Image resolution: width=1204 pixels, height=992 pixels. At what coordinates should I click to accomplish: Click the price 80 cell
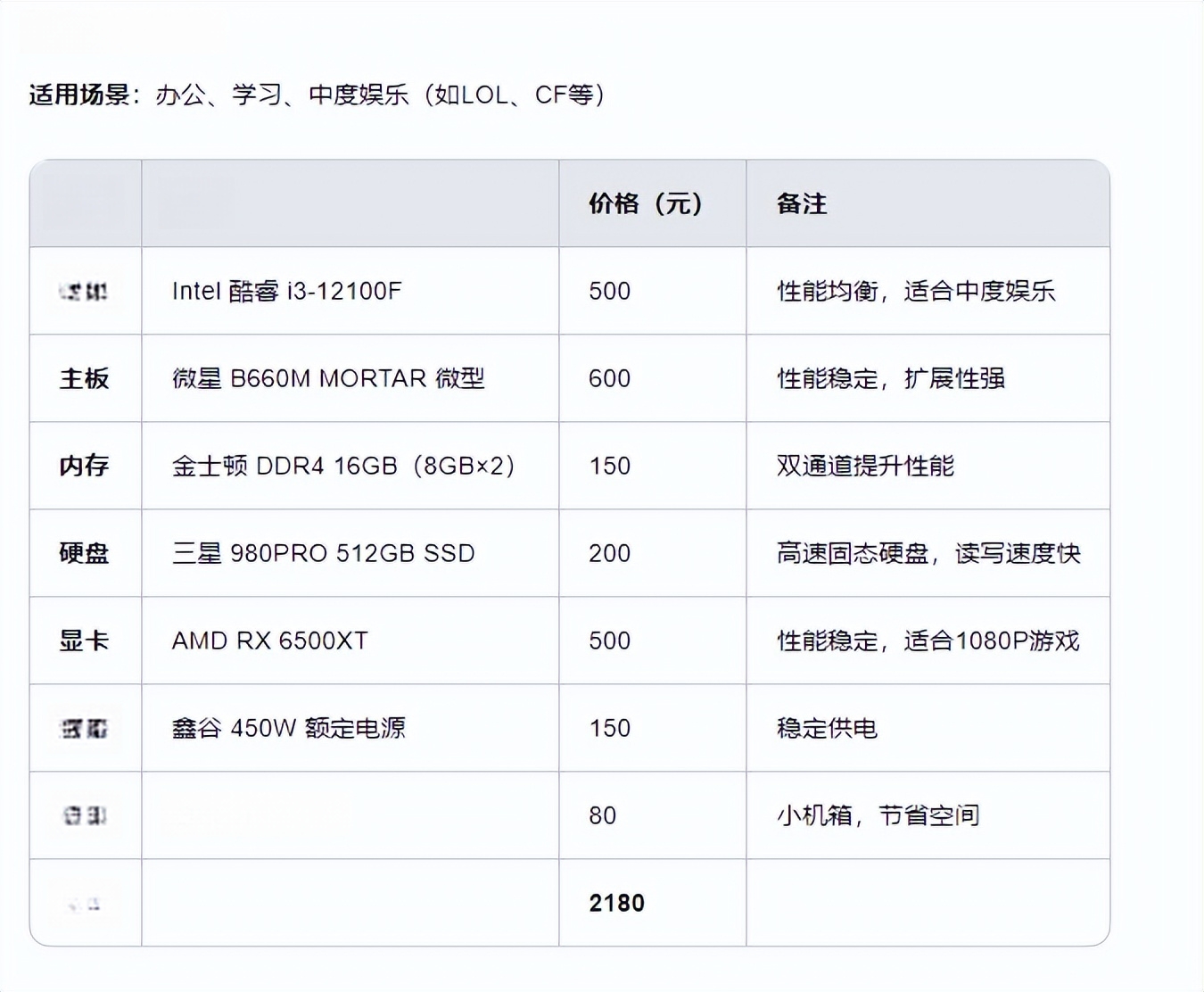coord(602,815)
